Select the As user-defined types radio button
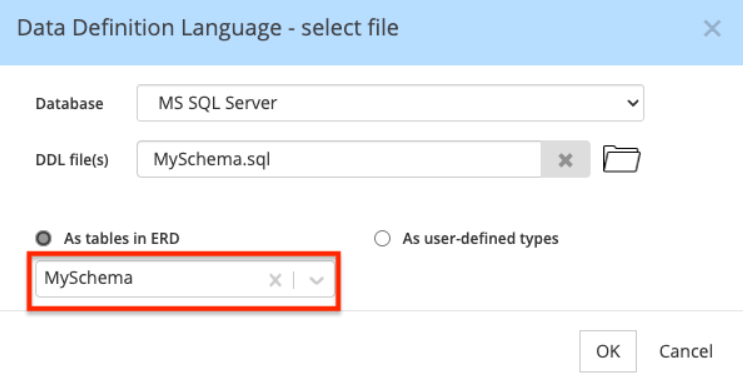The image size is (743, 385). pyautogui.click(x=382, y=238)
